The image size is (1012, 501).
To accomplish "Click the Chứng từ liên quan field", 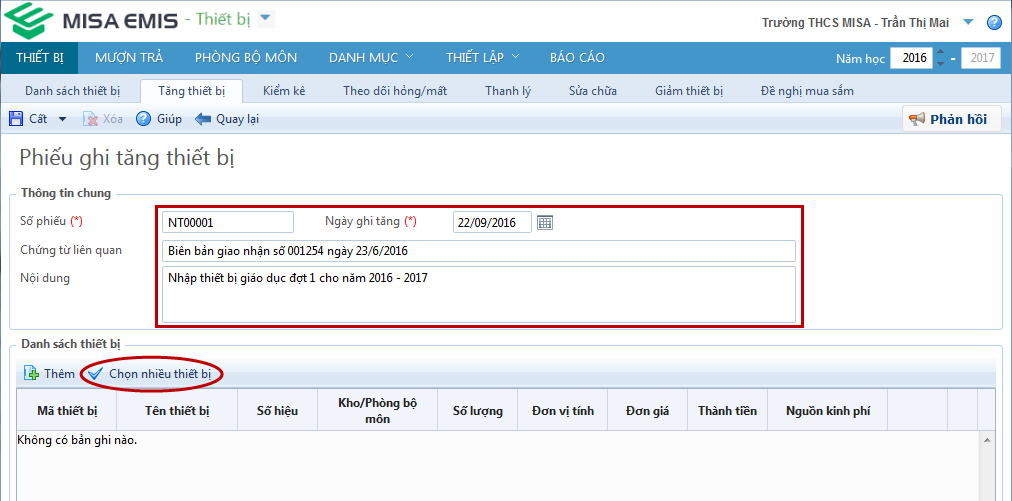I will 478,250.
